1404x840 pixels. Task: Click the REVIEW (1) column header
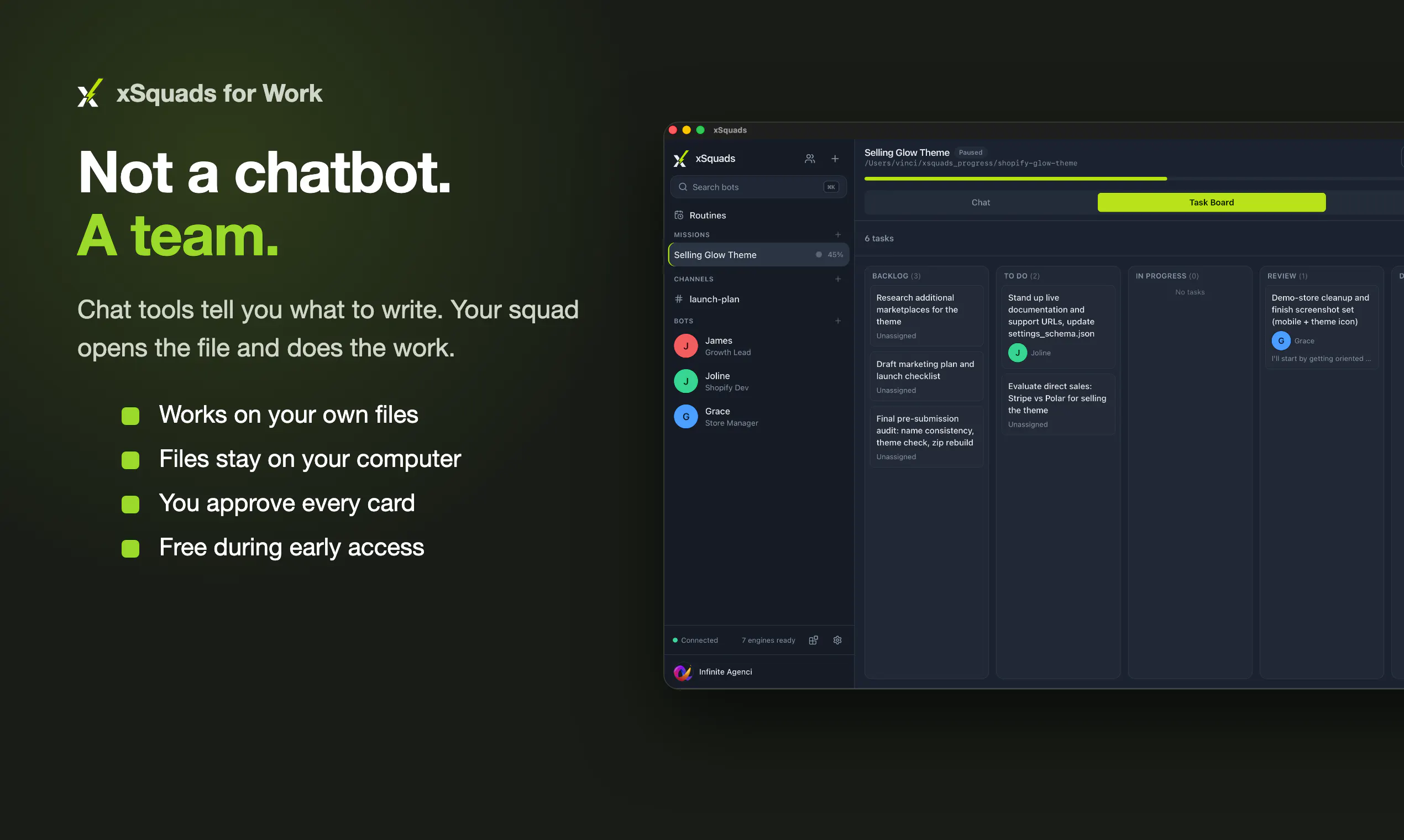1287,276
